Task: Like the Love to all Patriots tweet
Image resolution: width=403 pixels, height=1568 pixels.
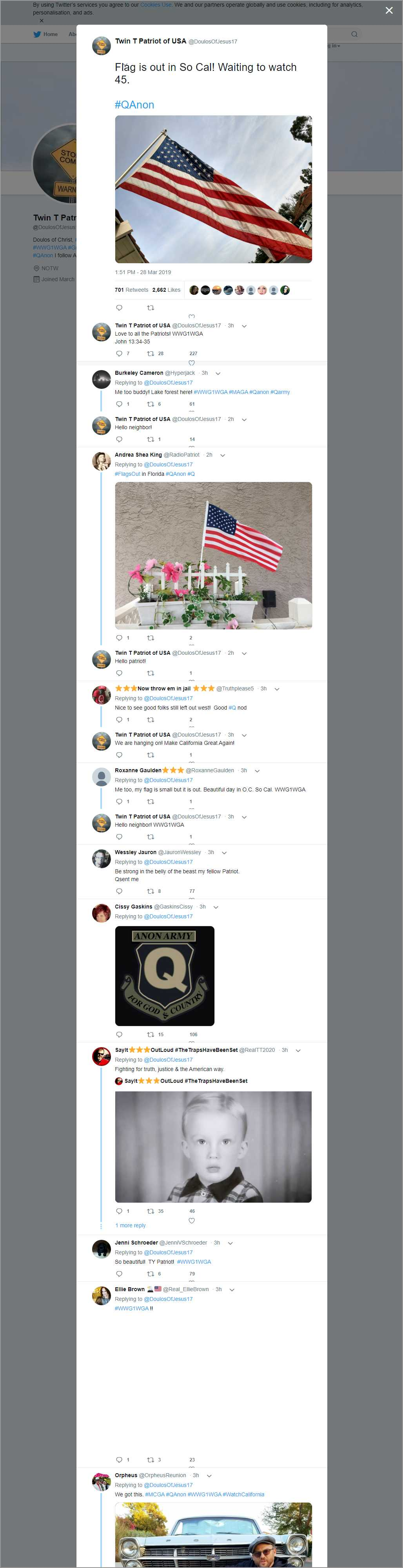Action: click(x=191, y=363)
